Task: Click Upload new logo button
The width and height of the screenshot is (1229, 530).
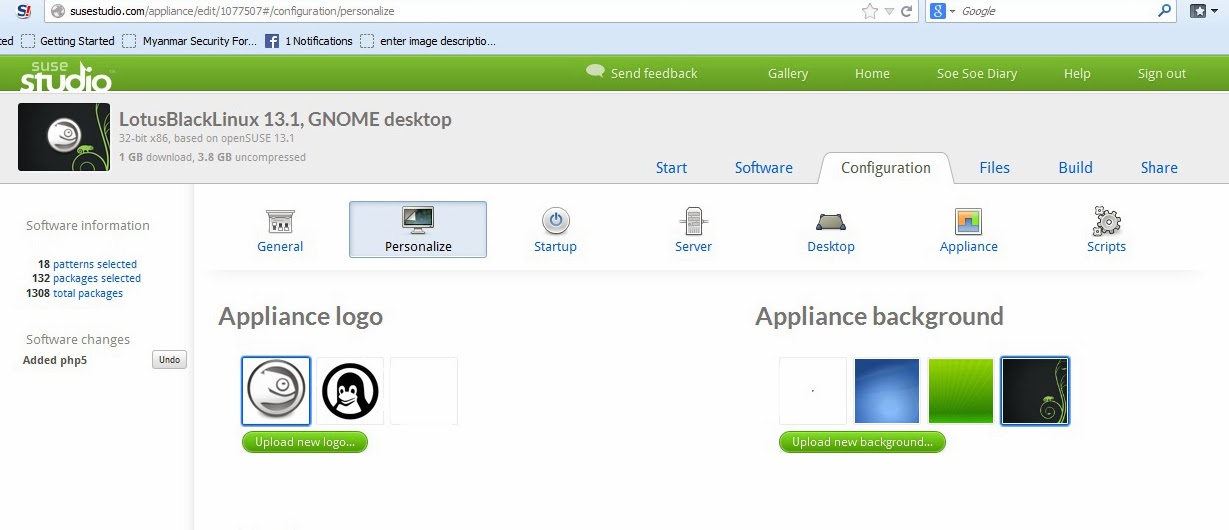Action: click(x=305, y=442)
